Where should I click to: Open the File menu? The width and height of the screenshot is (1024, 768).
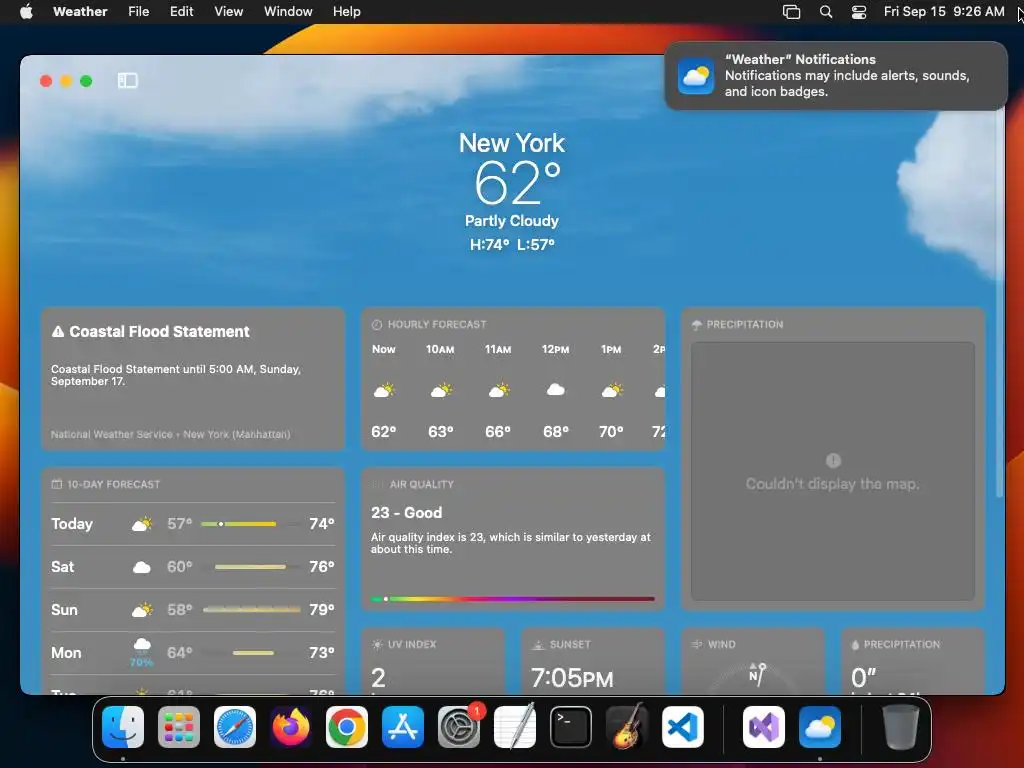(138, 12)
